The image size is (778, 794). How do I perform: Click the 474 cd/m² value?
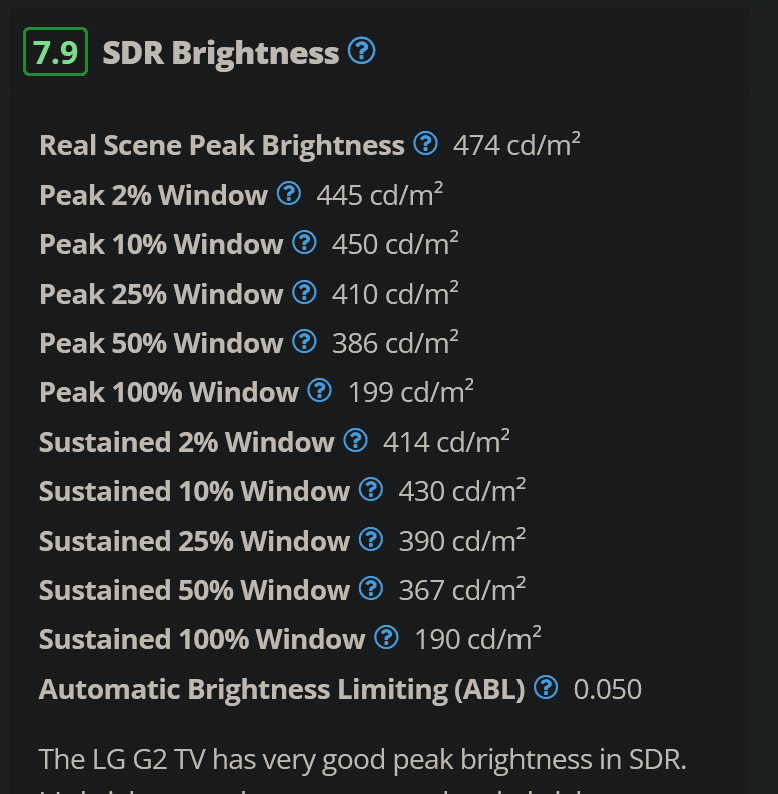[517, 145]
